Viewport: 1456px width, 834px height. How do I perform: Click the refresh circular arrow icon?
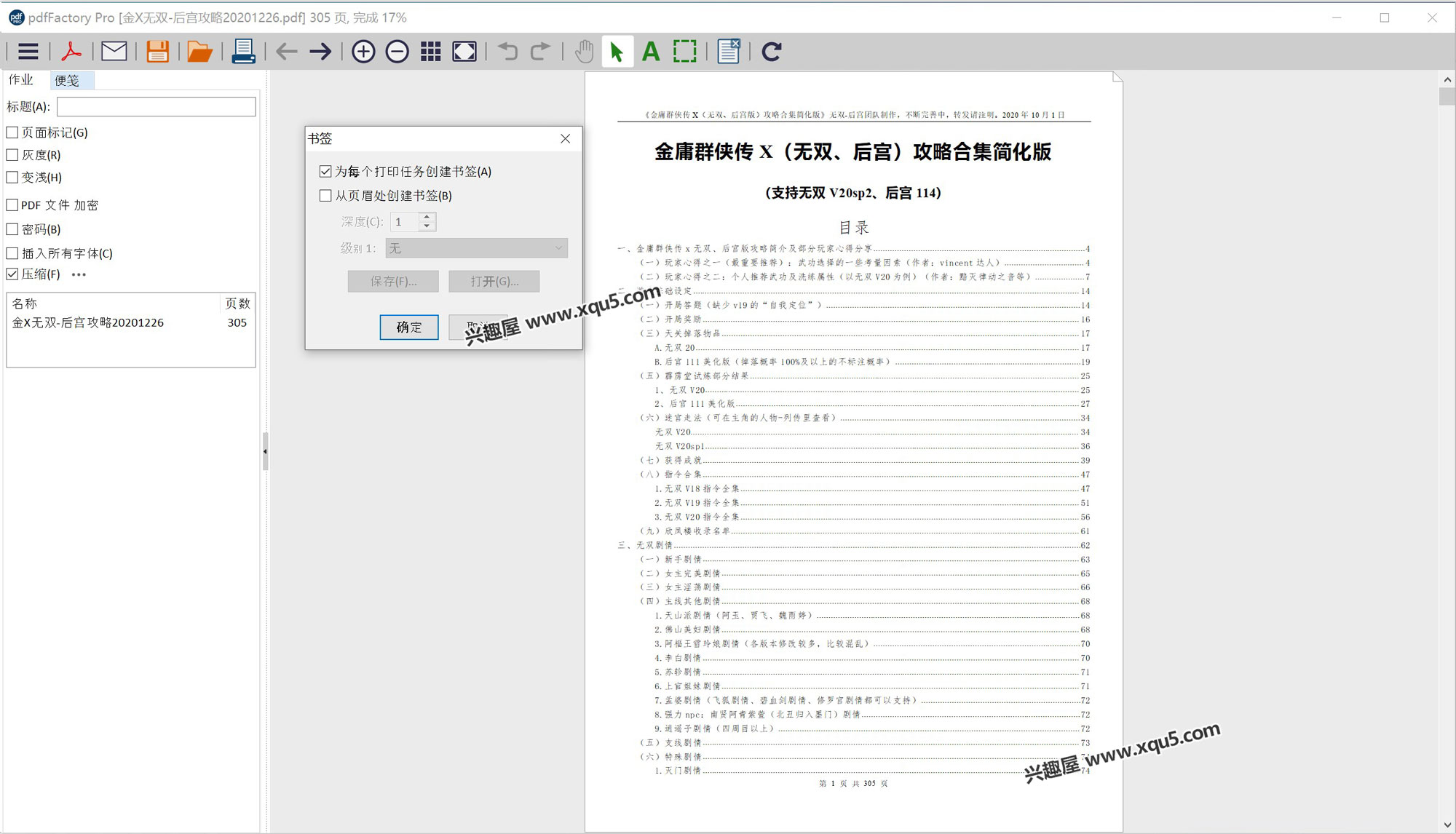771,51
